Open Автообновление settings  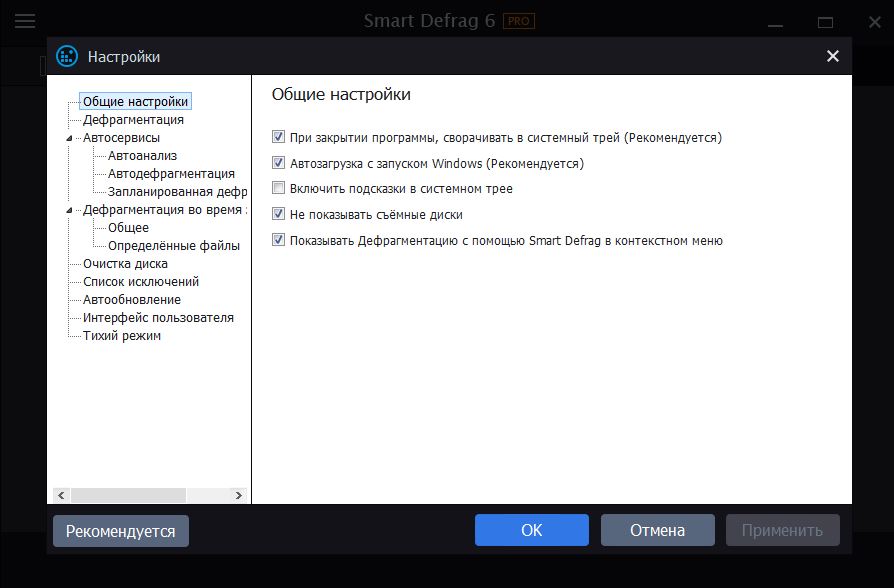[x=132, y=299]
